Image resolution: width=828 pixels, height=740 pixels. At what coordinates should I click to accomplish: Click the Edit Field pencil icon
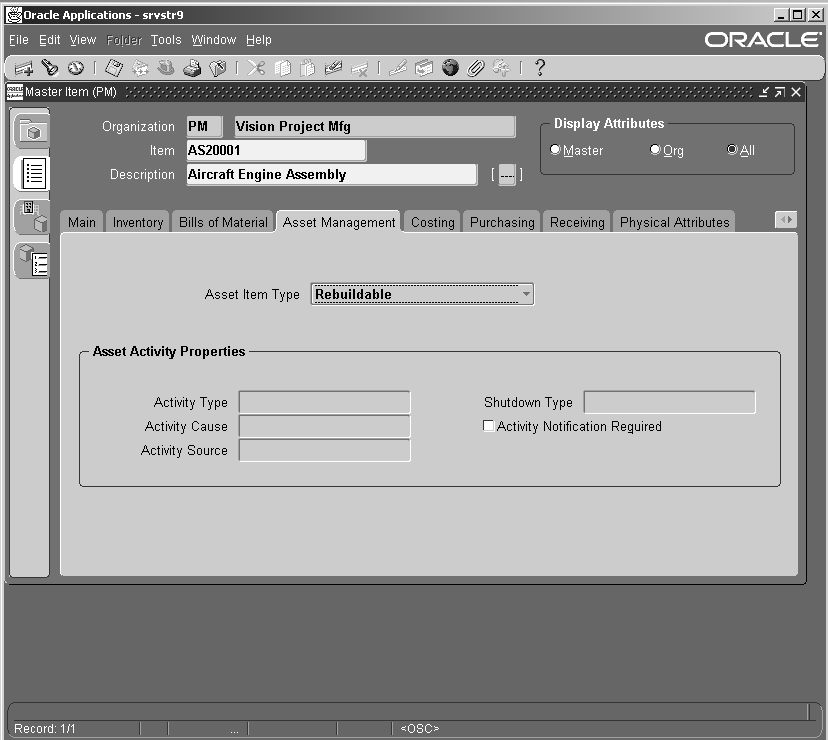coord(398,68)
